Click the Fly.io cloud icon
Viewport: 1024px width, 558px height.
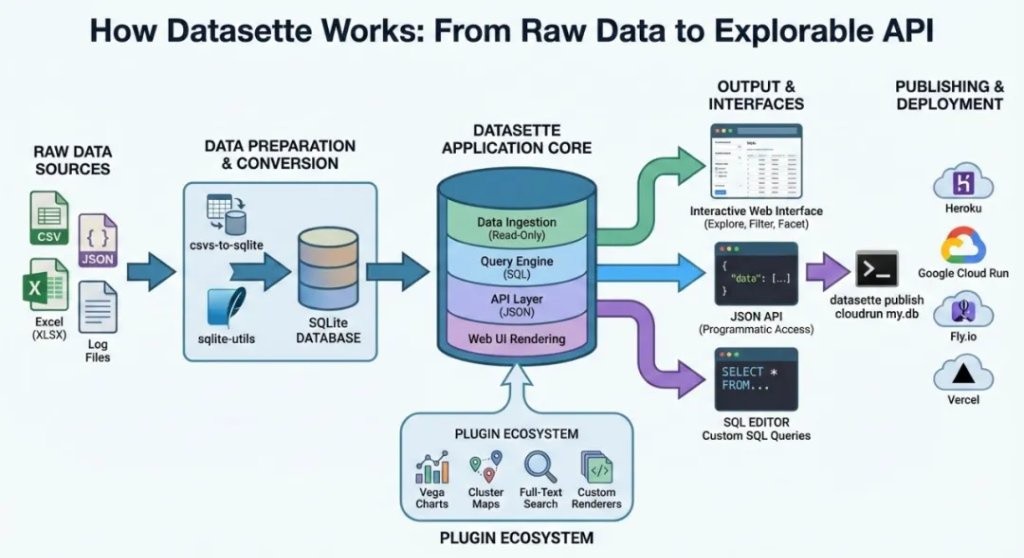click(963, 310)
